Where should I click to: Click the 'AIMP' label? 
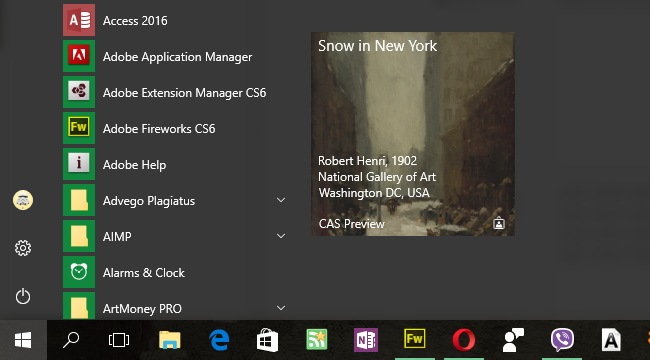click(x=117, y=237)
